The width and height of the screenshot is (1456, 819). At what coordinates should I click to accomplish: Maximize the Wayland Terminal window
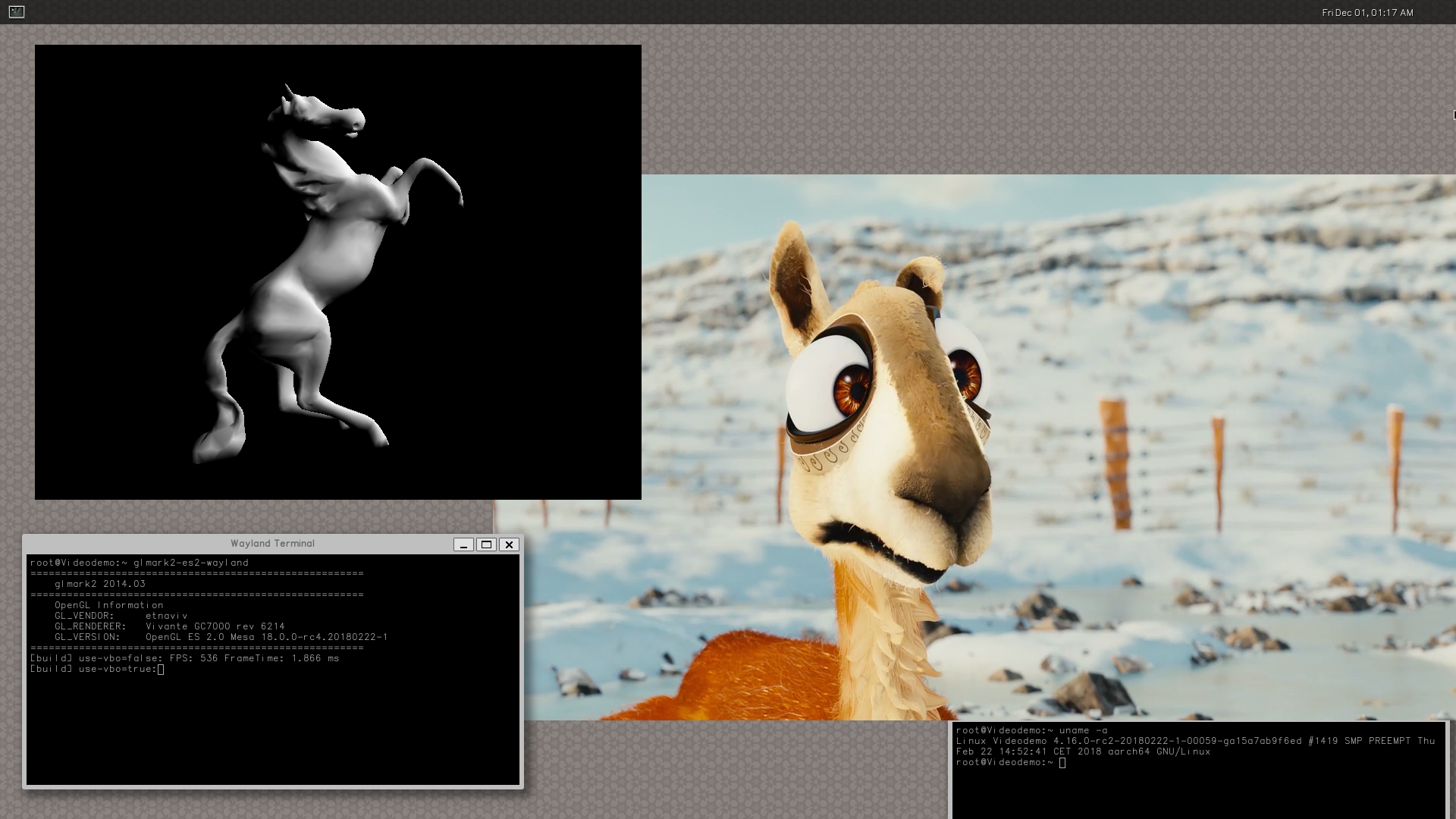(x=486, y=544)
